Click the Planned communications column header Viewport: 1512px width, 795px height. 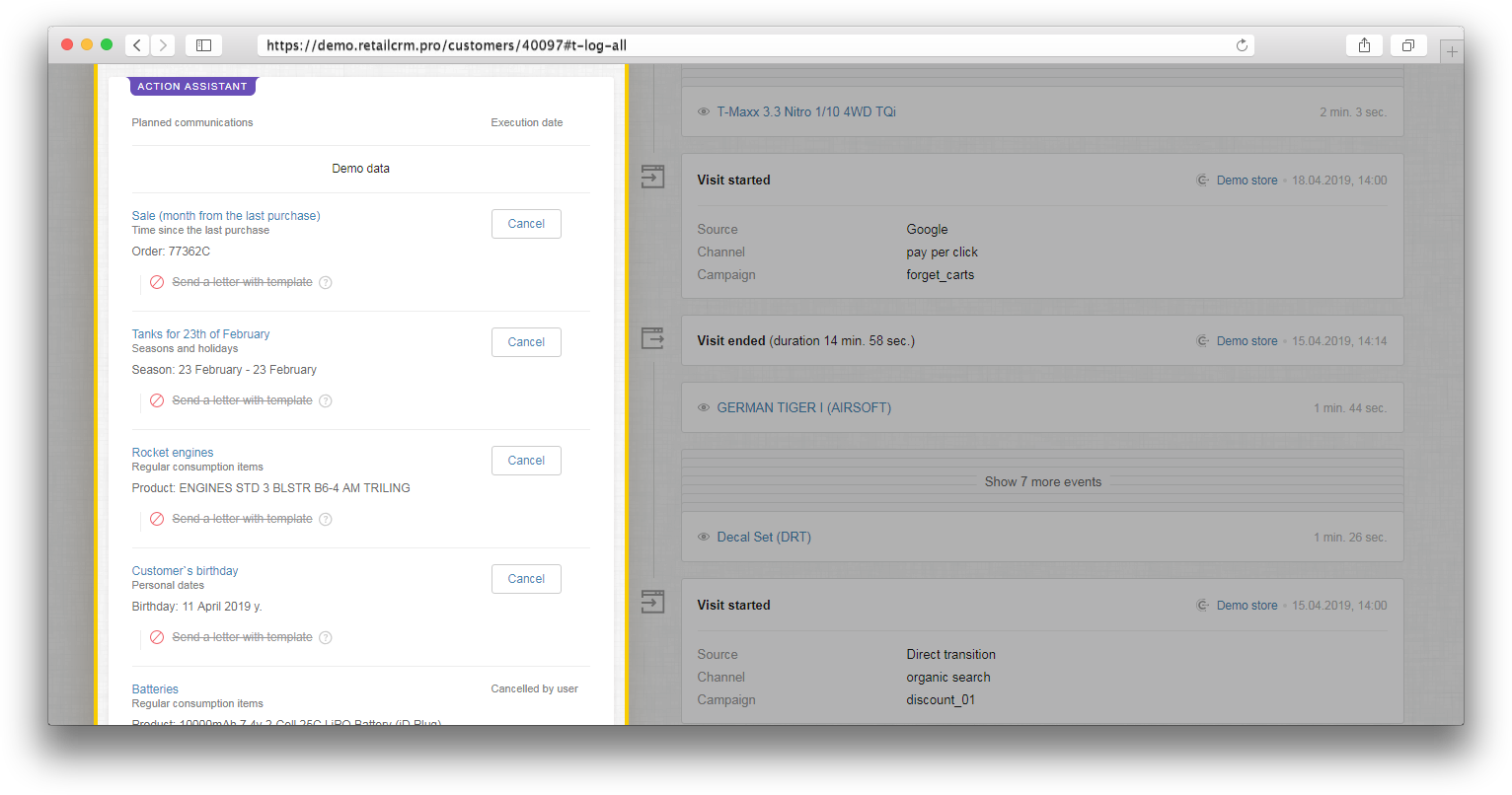pyautogui.click(x=192, y=122)
